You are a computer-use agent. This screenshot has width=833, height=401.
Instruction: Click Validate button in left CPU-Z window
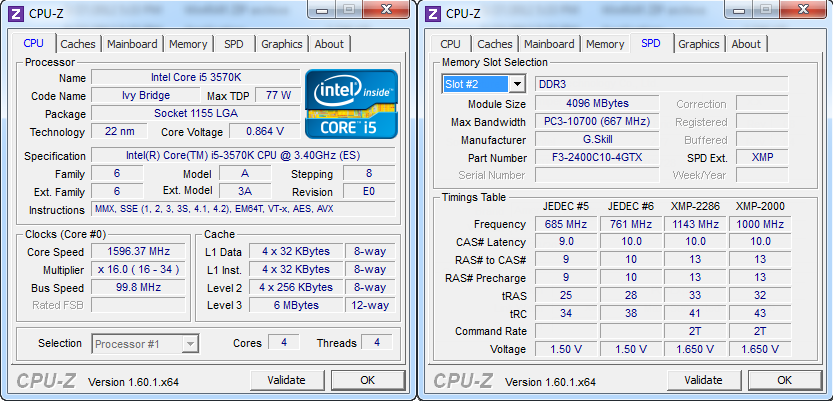pos(286,380)
